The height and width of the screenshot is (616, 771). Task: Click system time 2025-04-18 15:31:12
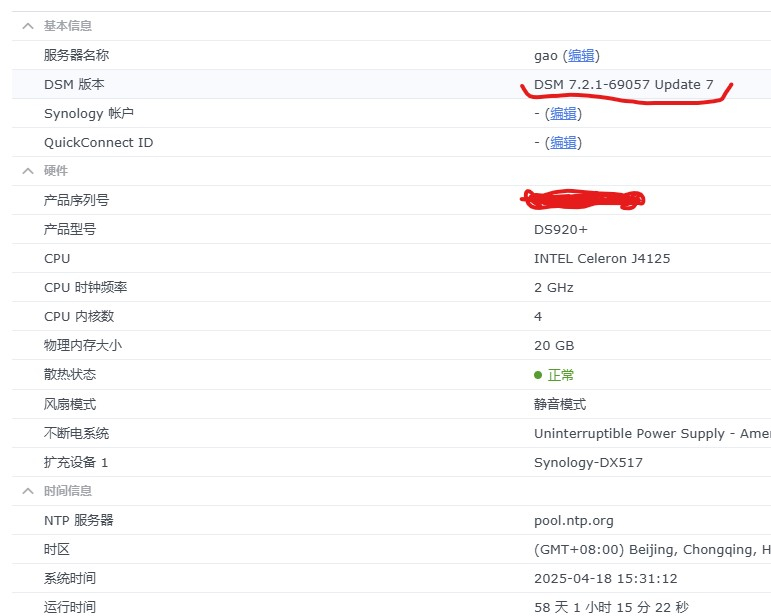coord(606,579)
